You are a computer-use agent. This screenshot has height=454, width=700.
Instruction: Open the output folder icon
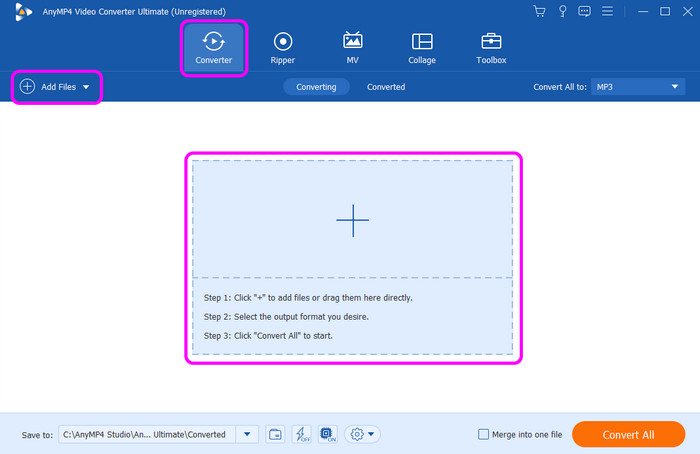click(x=275, y=434)
